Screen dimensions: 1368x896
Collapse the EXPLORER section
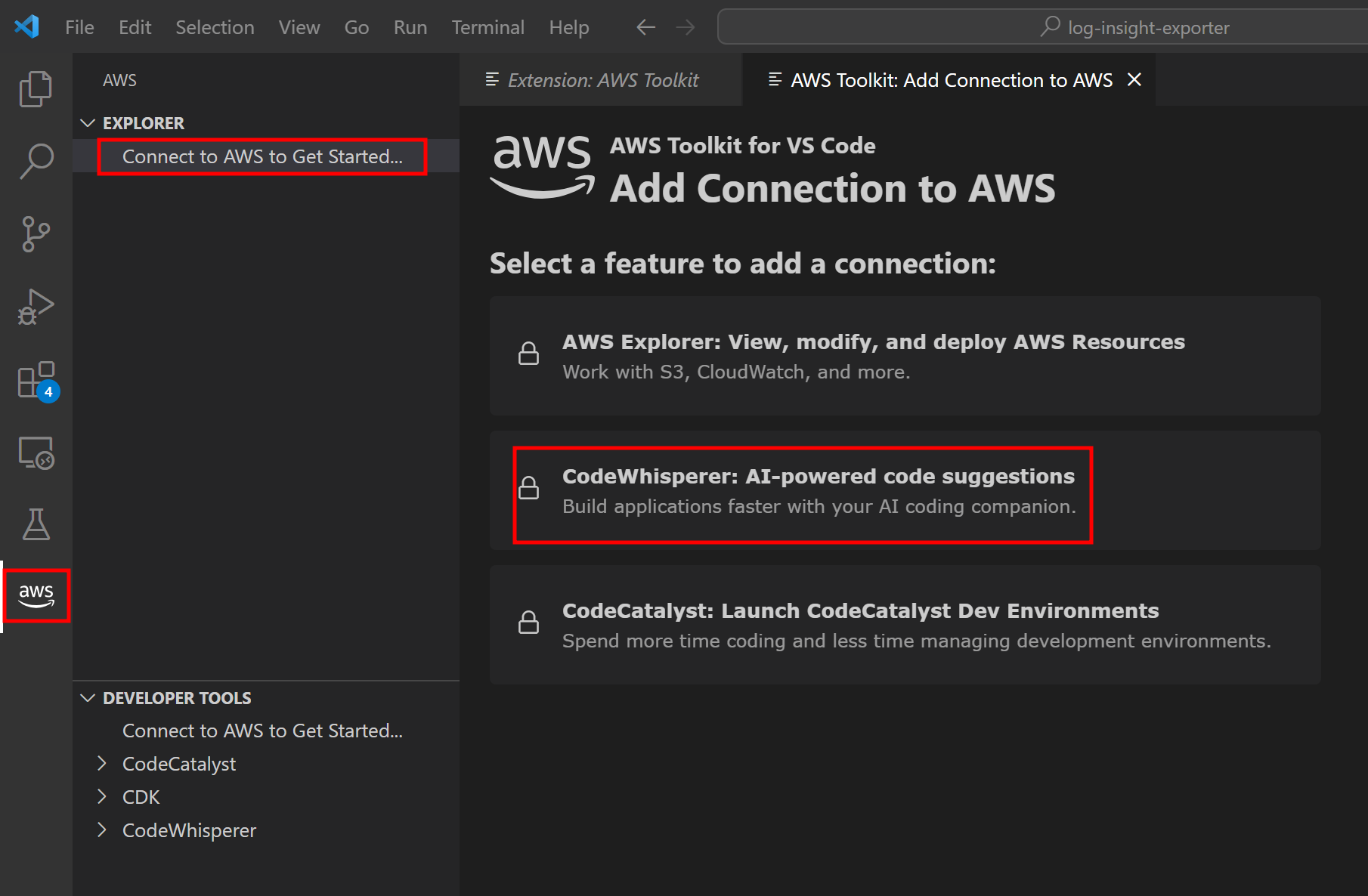(88, 123)
